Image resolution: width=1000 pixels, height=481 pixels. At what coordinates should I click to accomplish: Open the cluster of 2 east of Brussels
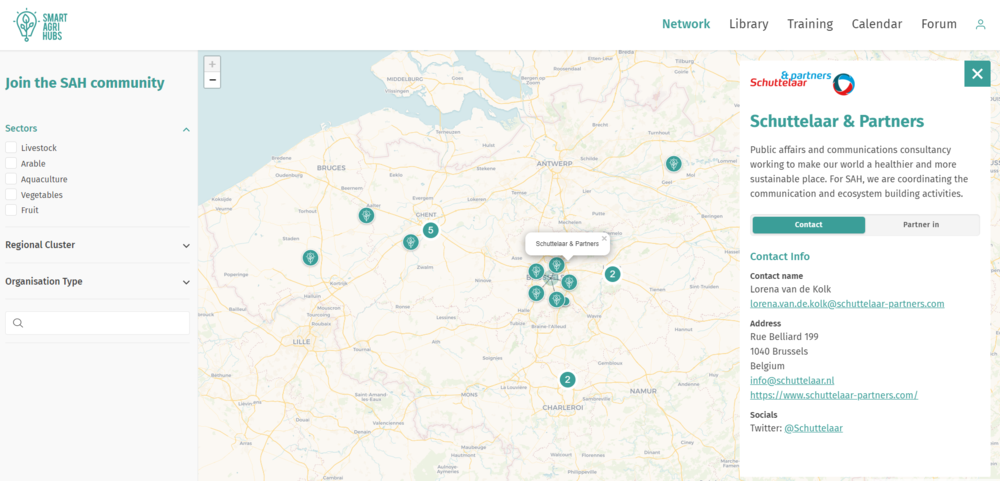[x=612, y=274]
